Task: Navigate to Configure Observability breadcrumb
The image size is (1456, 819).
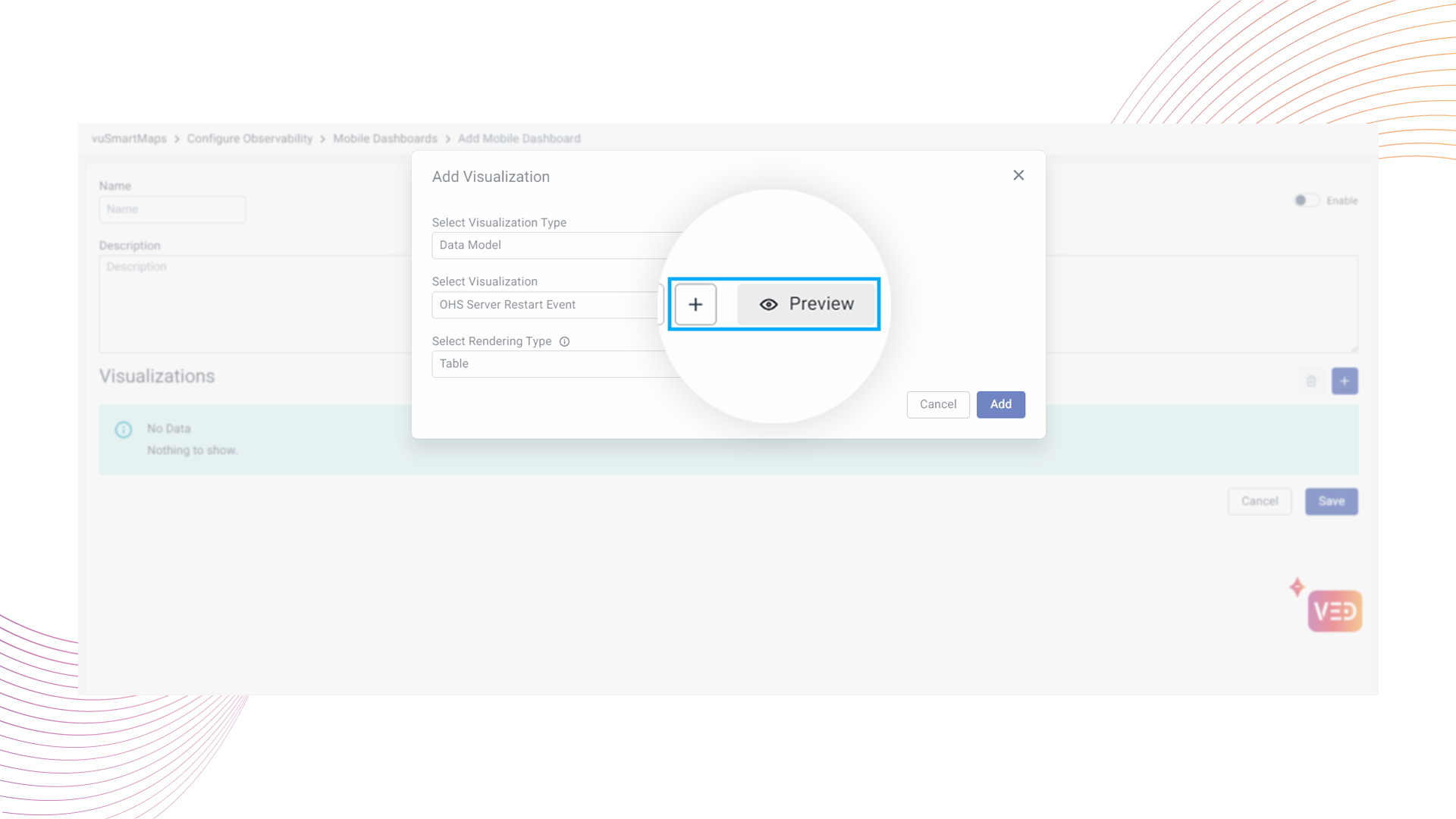Action: click(249, 139)
